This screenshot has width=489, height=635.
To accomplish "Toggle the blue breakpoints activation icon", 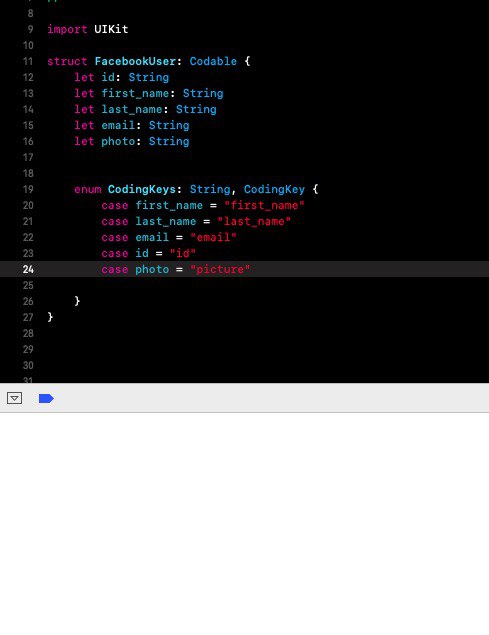I will tap(46, 398).
